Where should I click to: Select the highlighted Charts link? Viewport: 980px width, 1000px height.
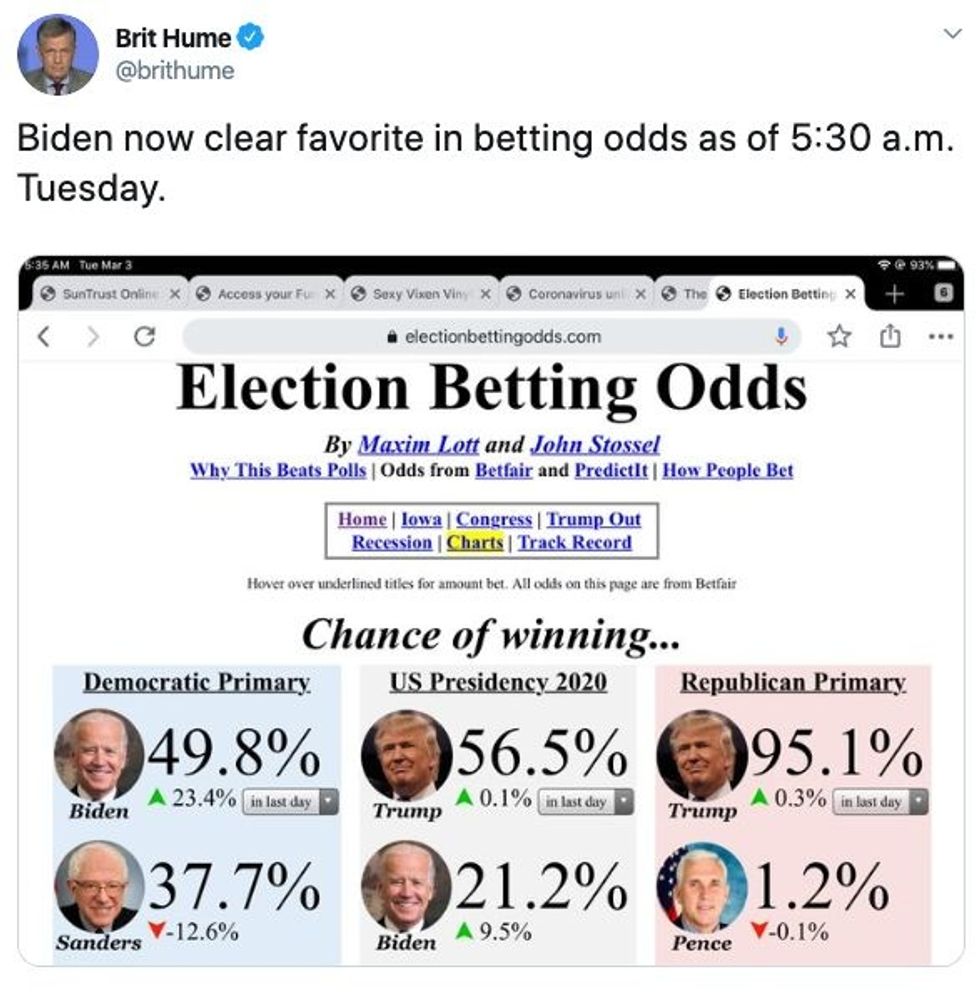[x=475, y=543]
